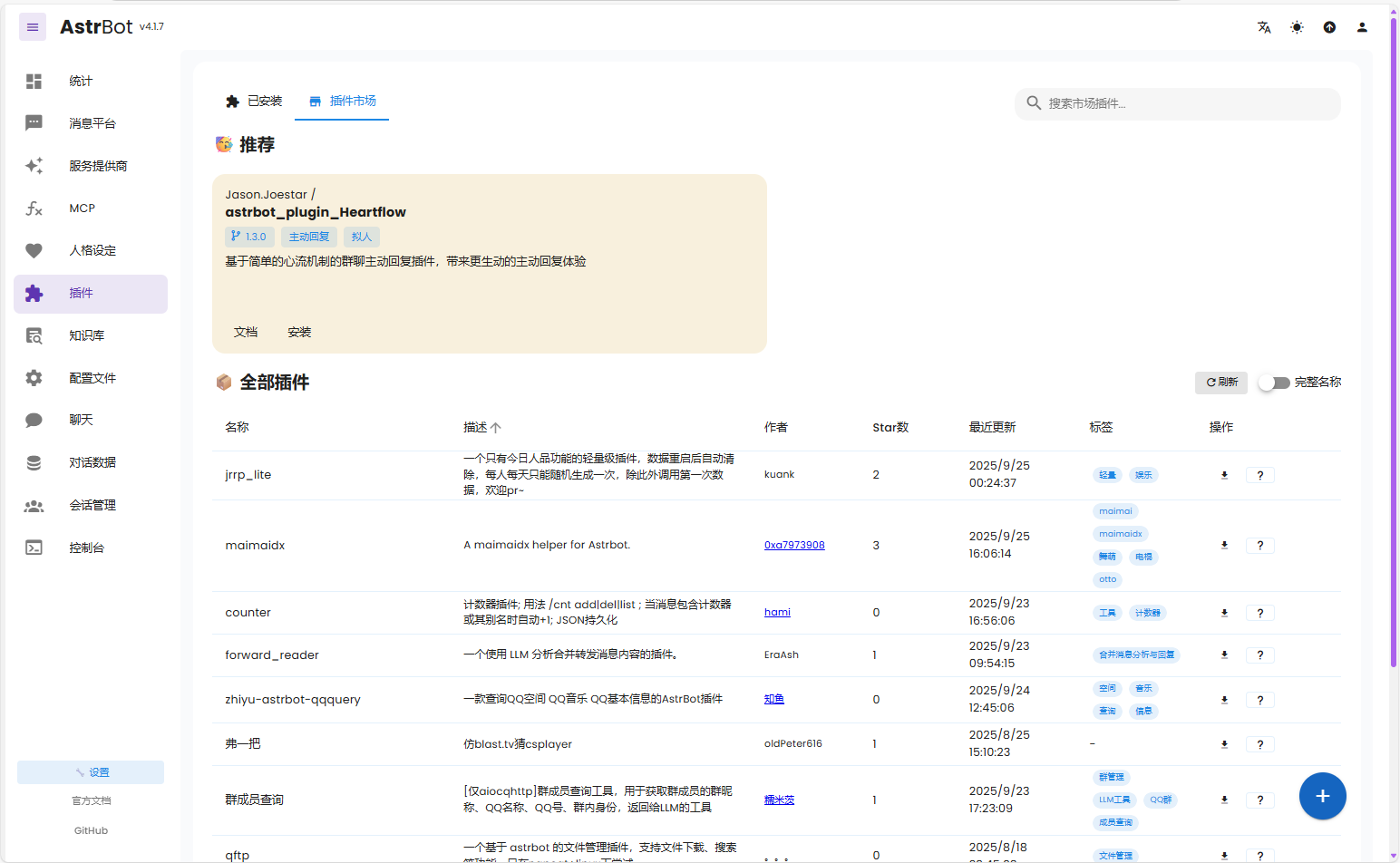Click the download icon for maimaidx
This screenshot has width=1400, height=863.
click(x=1224, y=545)
